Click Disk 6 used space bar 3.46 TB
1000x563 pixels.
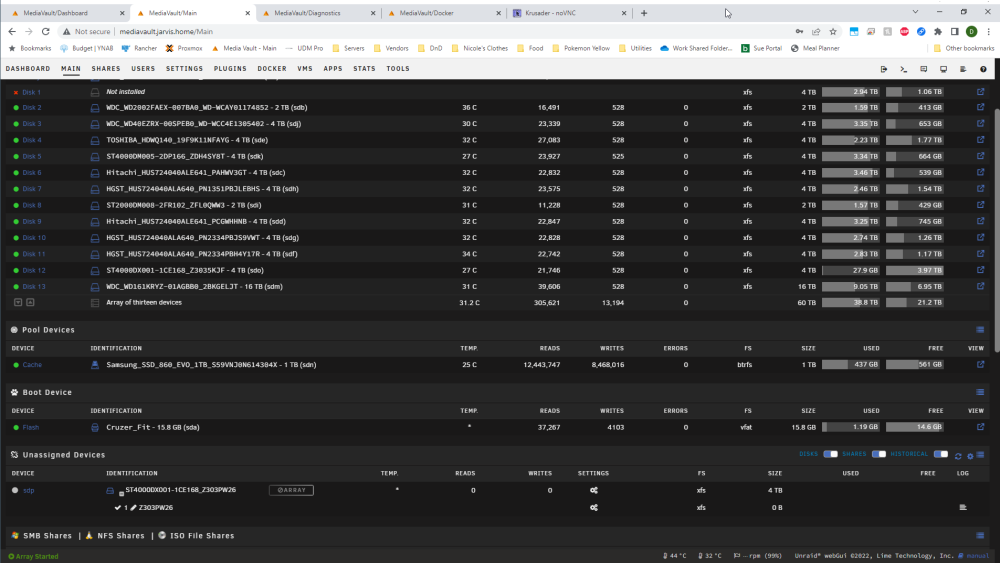(851, 173)
